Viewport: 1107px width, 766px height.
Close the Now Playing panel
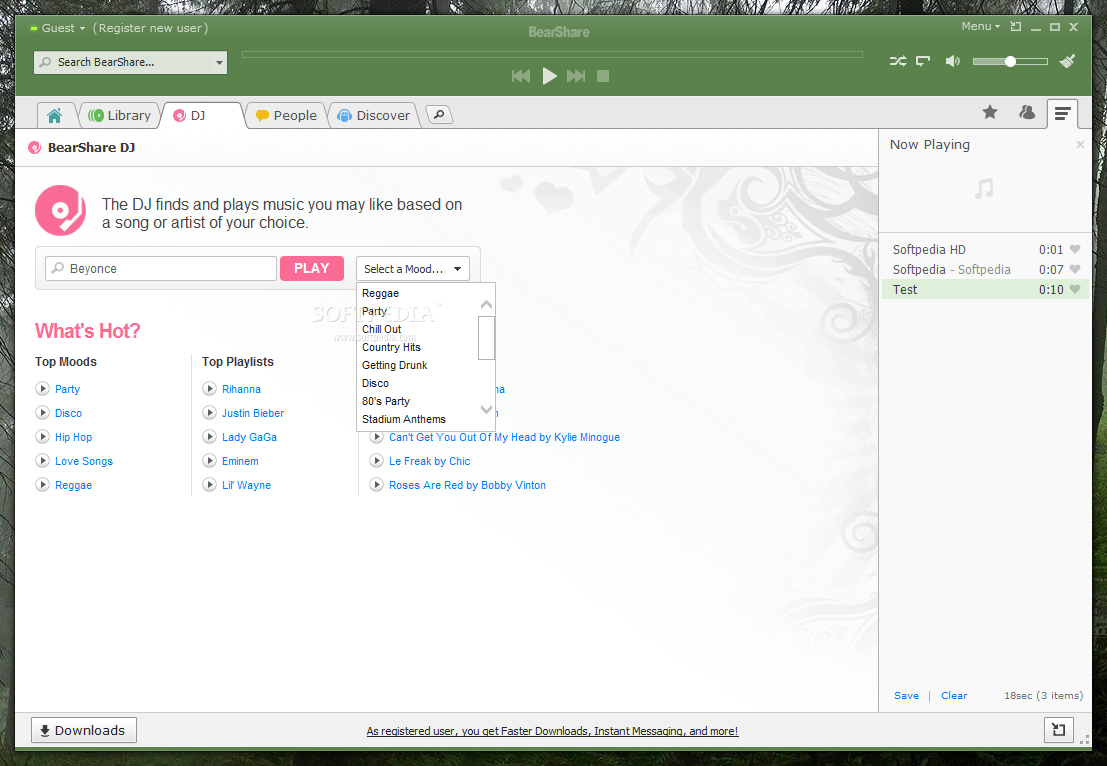pyautogui.click(x=1079, y=144)
